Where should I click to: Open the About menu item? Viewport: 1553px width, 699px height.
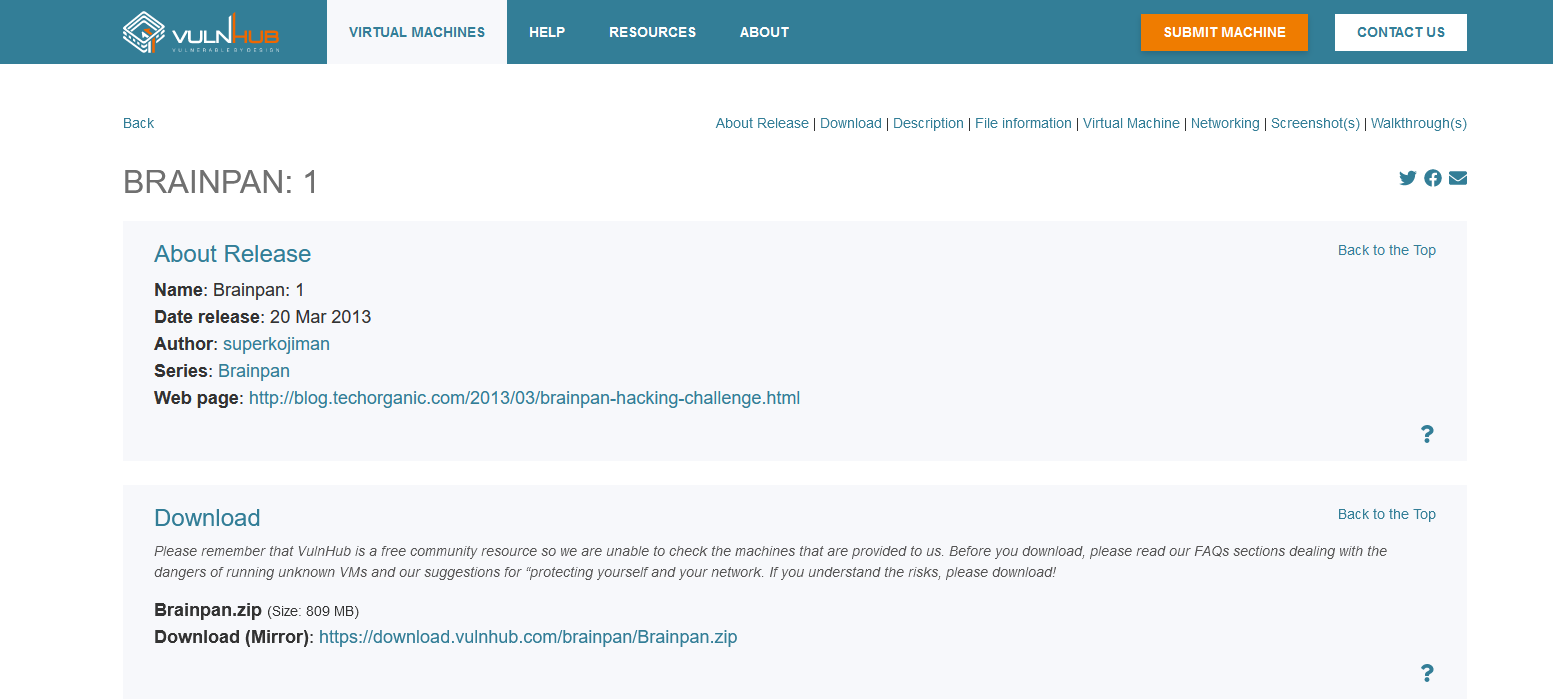[764, 32]
